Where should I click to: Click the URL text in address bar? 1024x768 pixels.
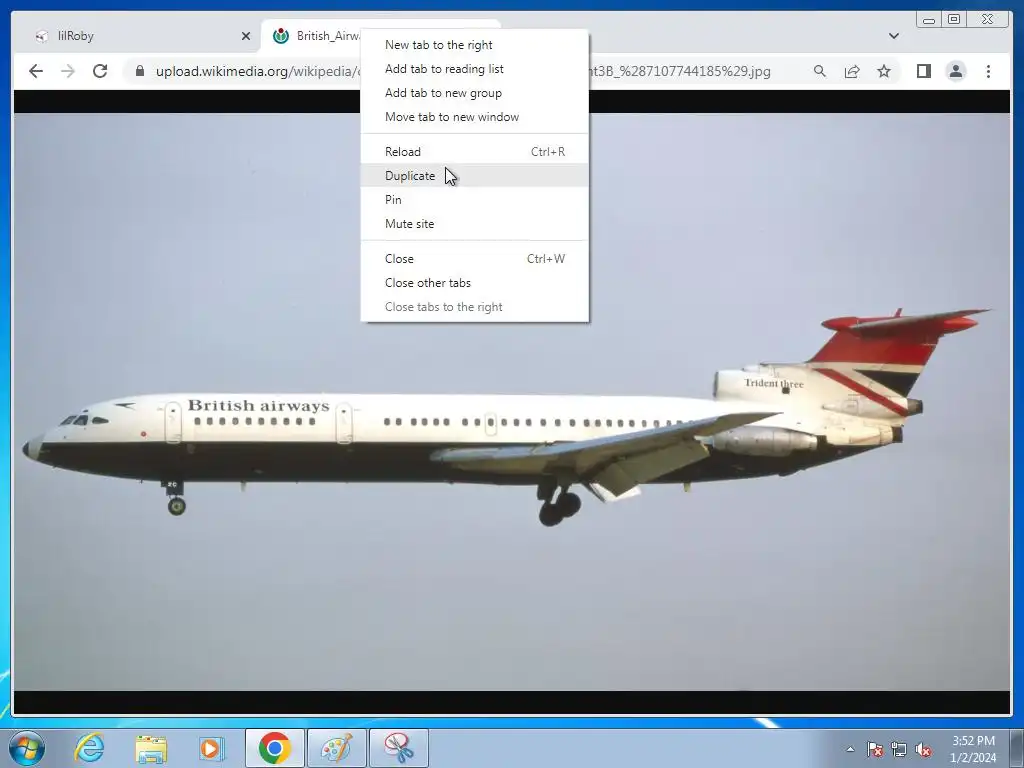point(257,71)
